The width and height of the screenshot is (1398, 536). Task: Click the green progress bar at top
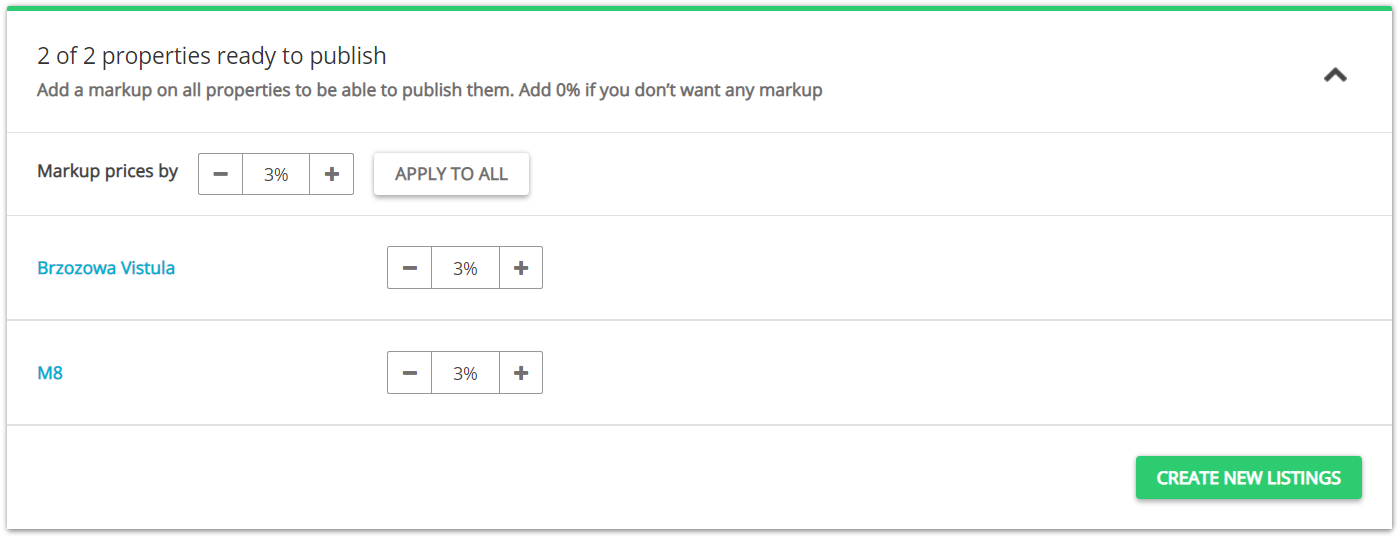[699, 8]
